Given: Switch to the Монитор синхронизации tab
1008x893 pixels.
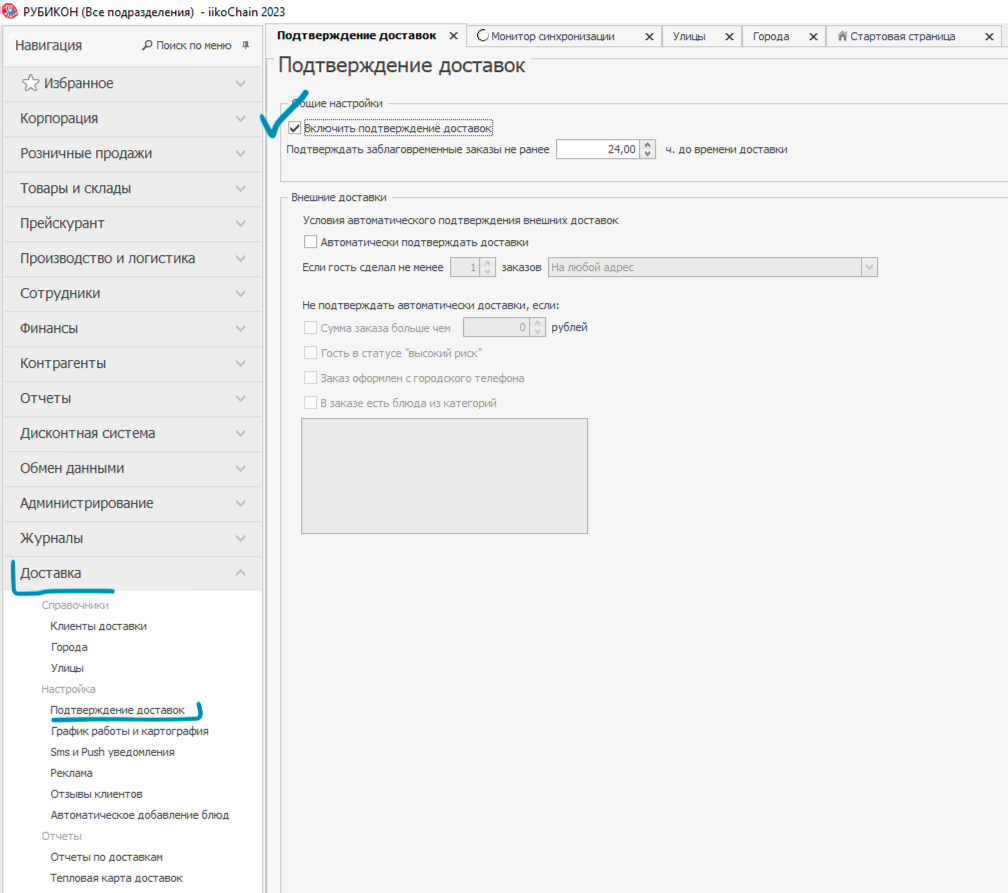Looking at the screenshot, I should 552,36.
